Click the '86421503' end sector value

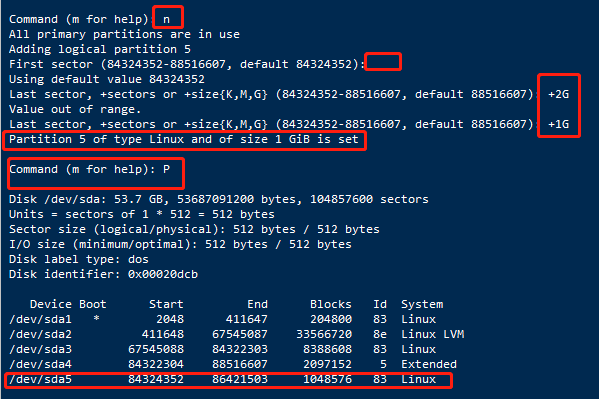tap(240, 380)
